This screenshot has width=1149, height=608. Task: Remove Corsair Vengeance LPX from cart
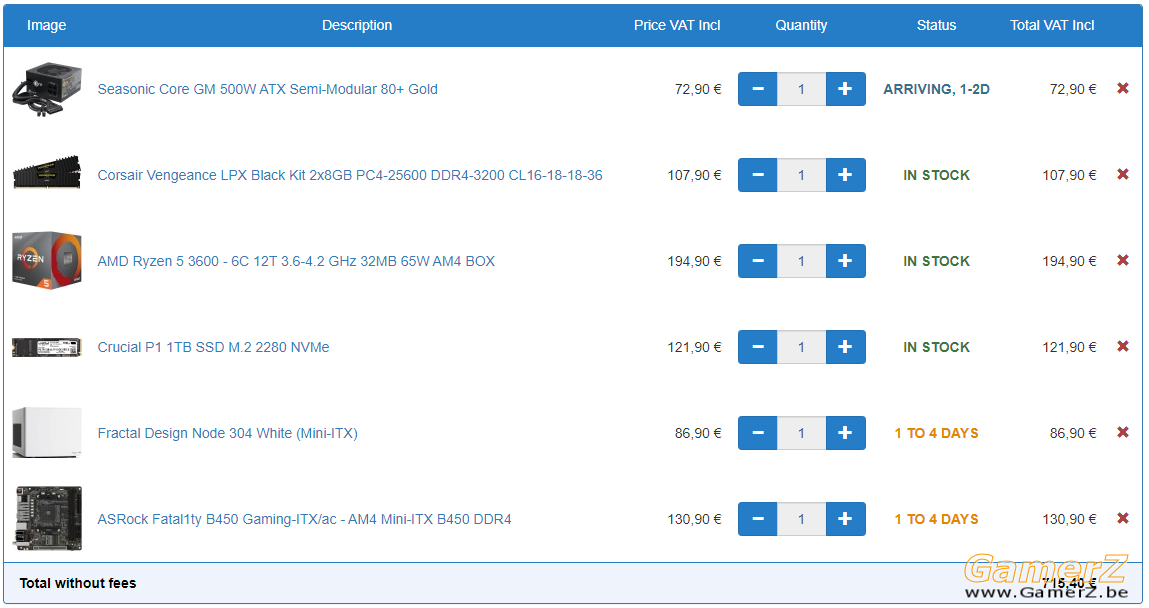pos(1123,174)
